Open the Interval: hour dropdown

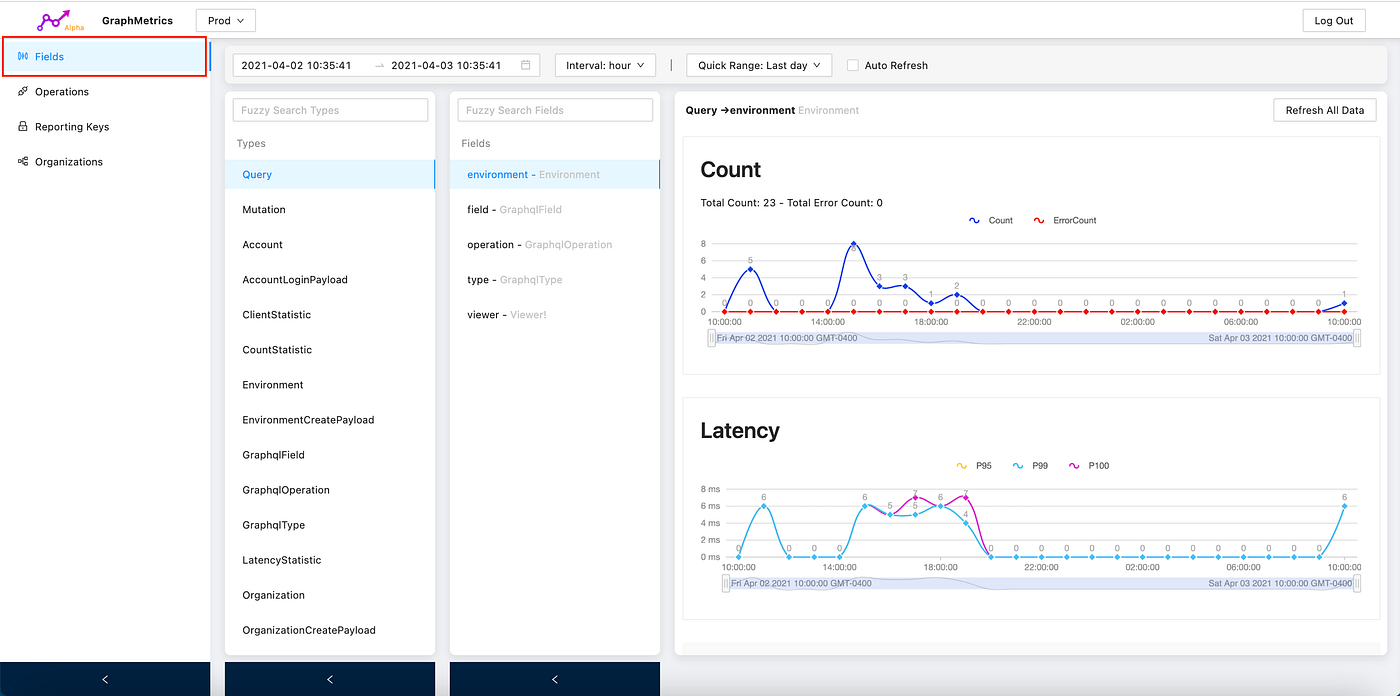coord(605,64)
